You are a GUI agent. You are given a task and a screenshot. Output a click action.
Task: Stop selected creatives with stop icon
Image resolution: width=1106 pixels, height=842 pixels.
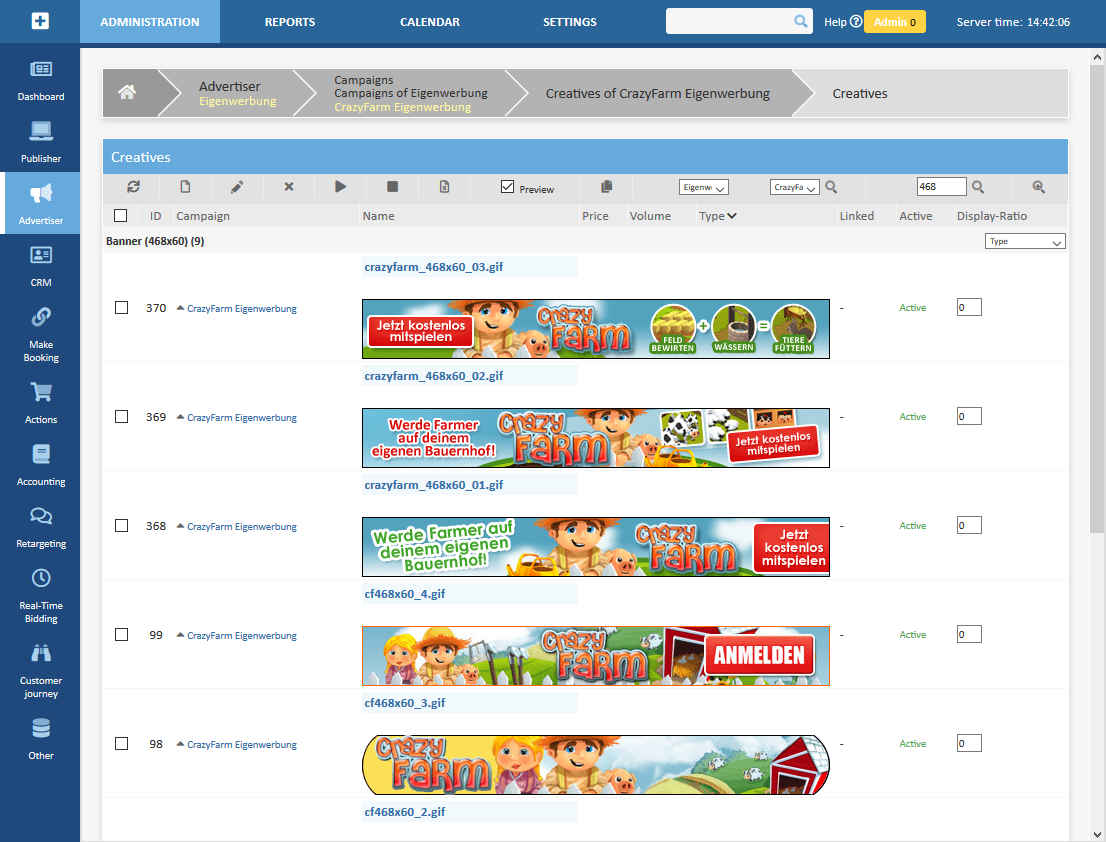(x=393, y=187)
